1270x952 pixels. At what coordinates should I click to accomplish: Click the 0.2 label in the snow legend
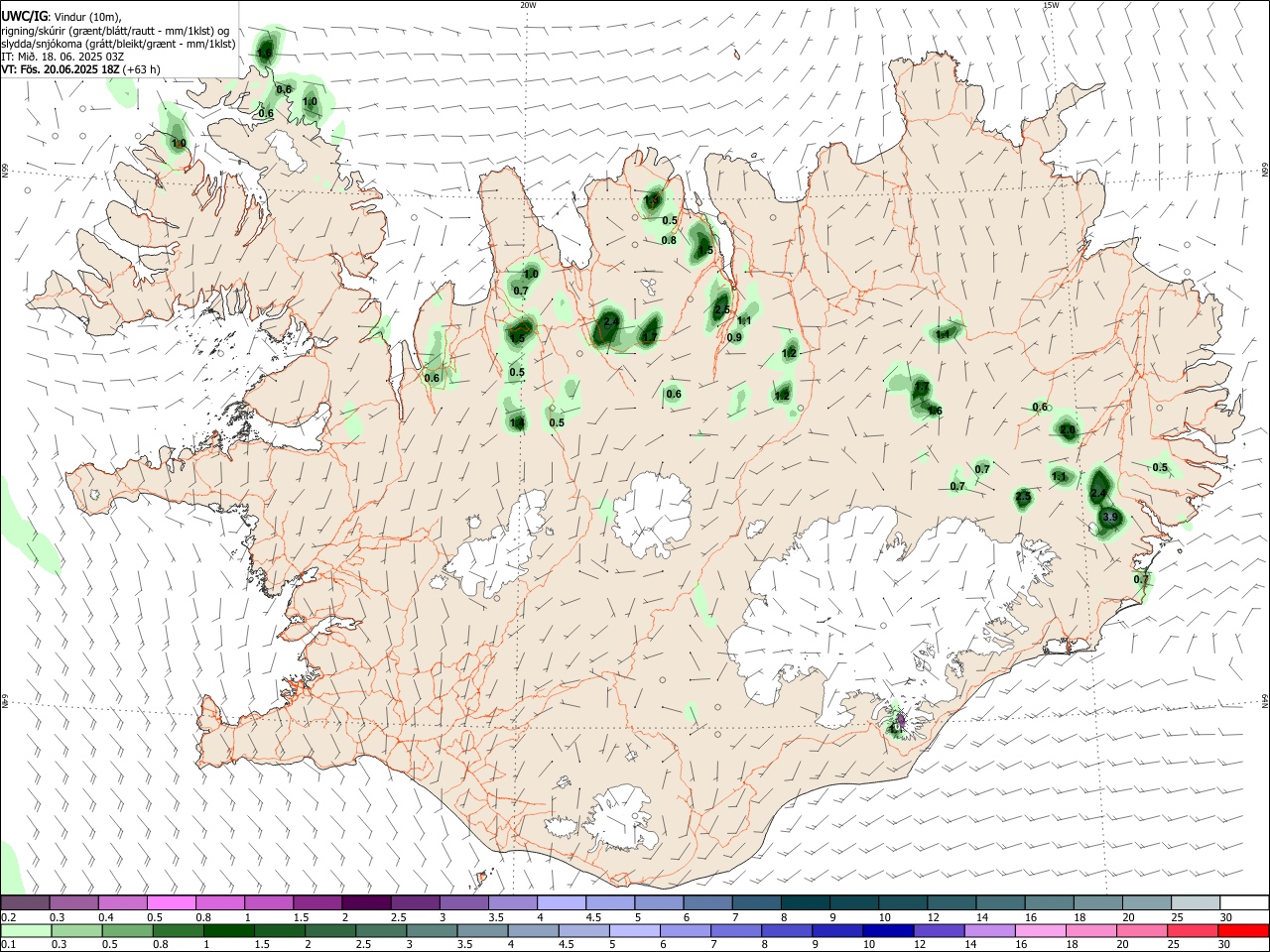[8, 917]
